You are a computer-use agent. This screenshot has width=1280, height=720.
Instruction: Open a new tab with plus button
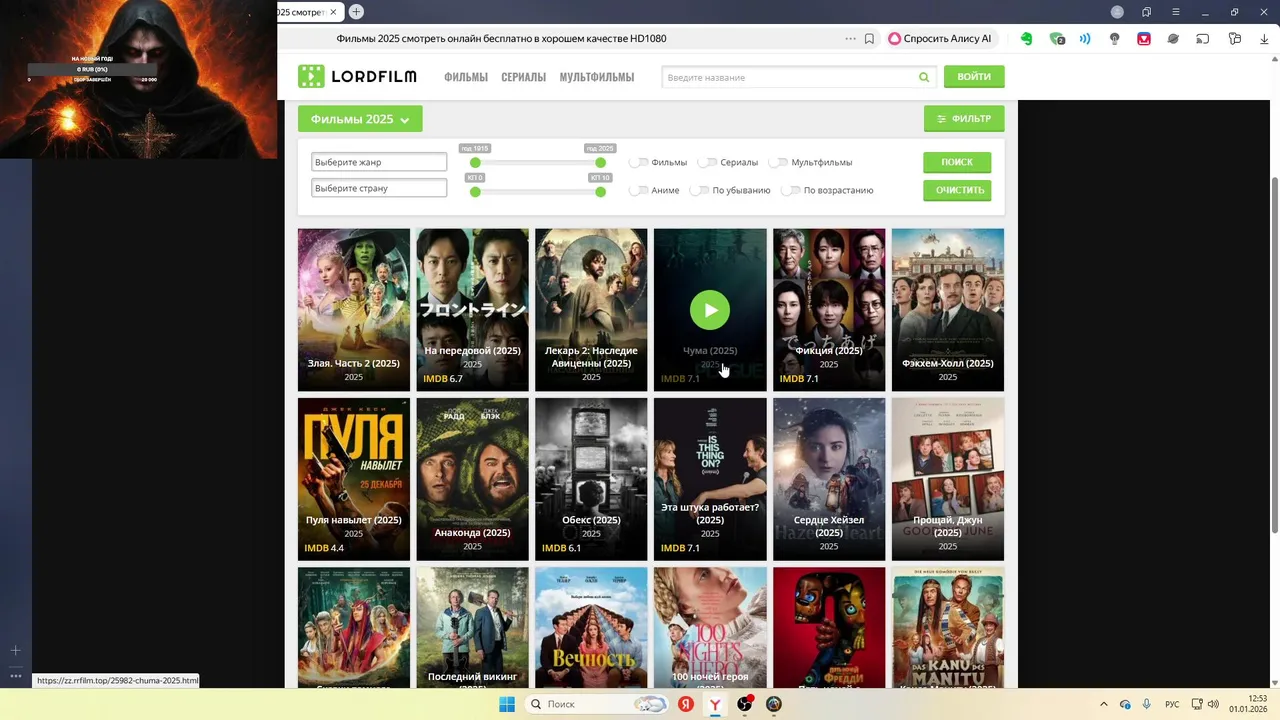356,12
